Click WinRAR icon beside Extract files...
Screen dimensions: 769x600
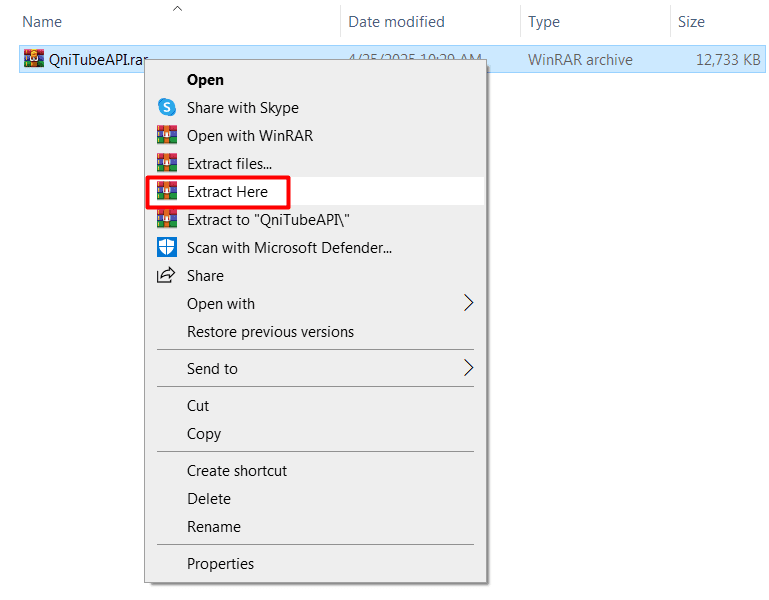point(167,163)
